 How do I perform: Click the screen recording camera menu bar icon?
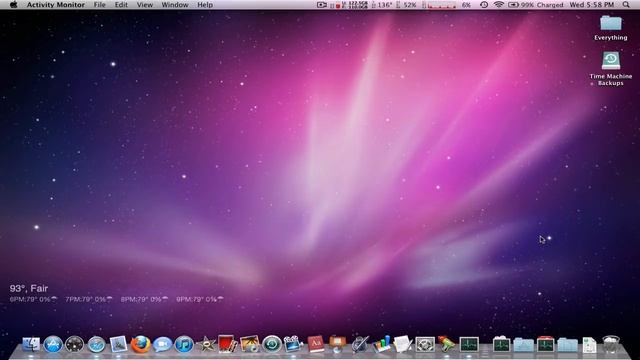[x=322, y=5]
